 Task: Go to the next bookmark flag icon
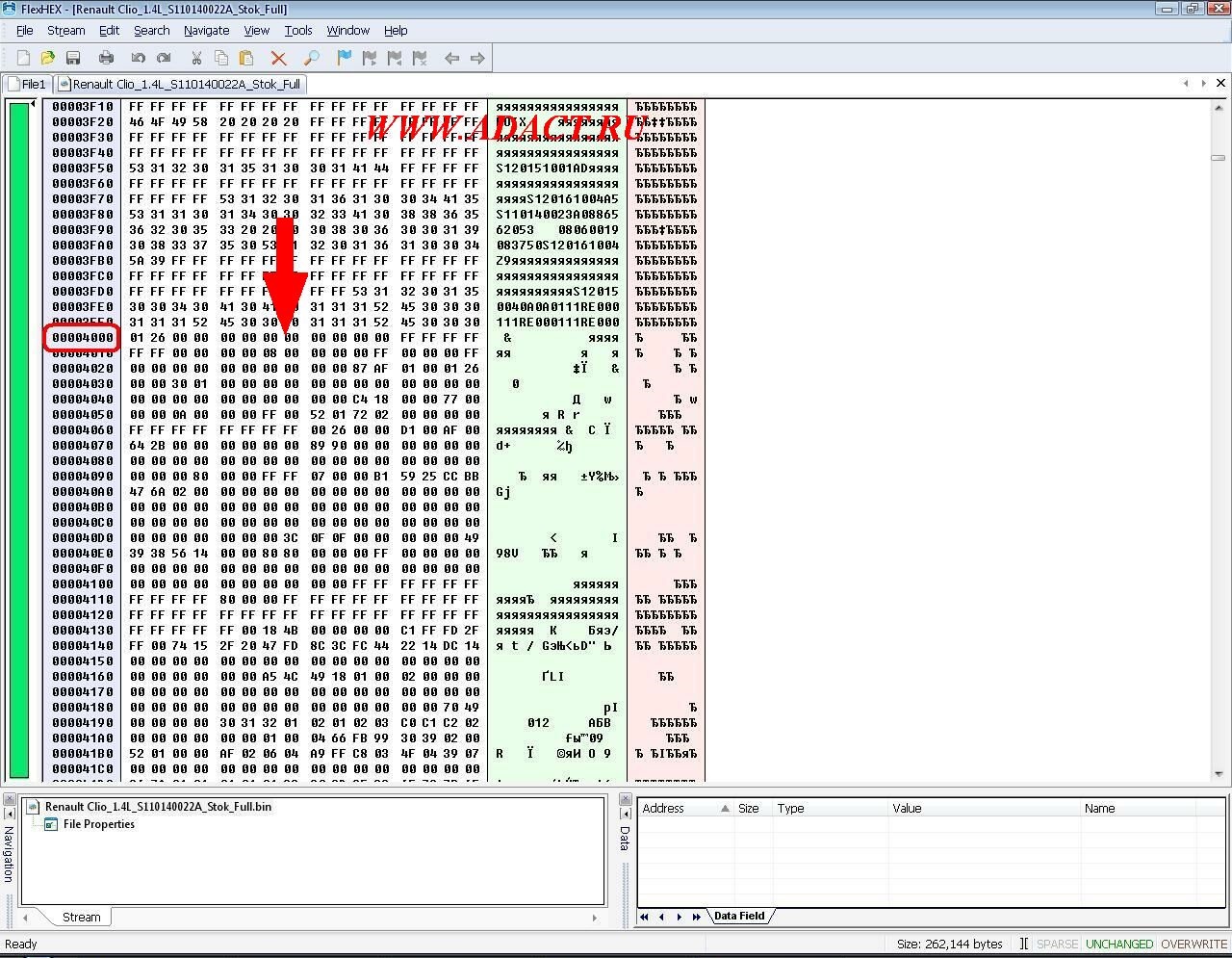pyautogui.click(x=370, y=59)
